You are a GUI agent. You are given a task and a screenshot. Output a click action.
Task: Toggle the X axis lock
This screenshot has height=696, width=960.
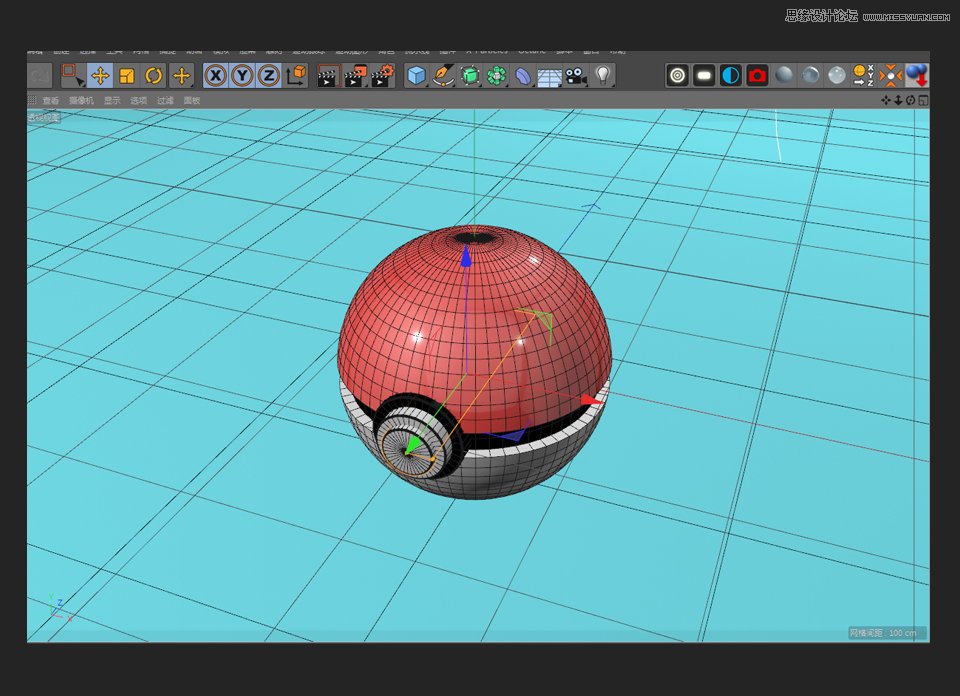[216, 75]
